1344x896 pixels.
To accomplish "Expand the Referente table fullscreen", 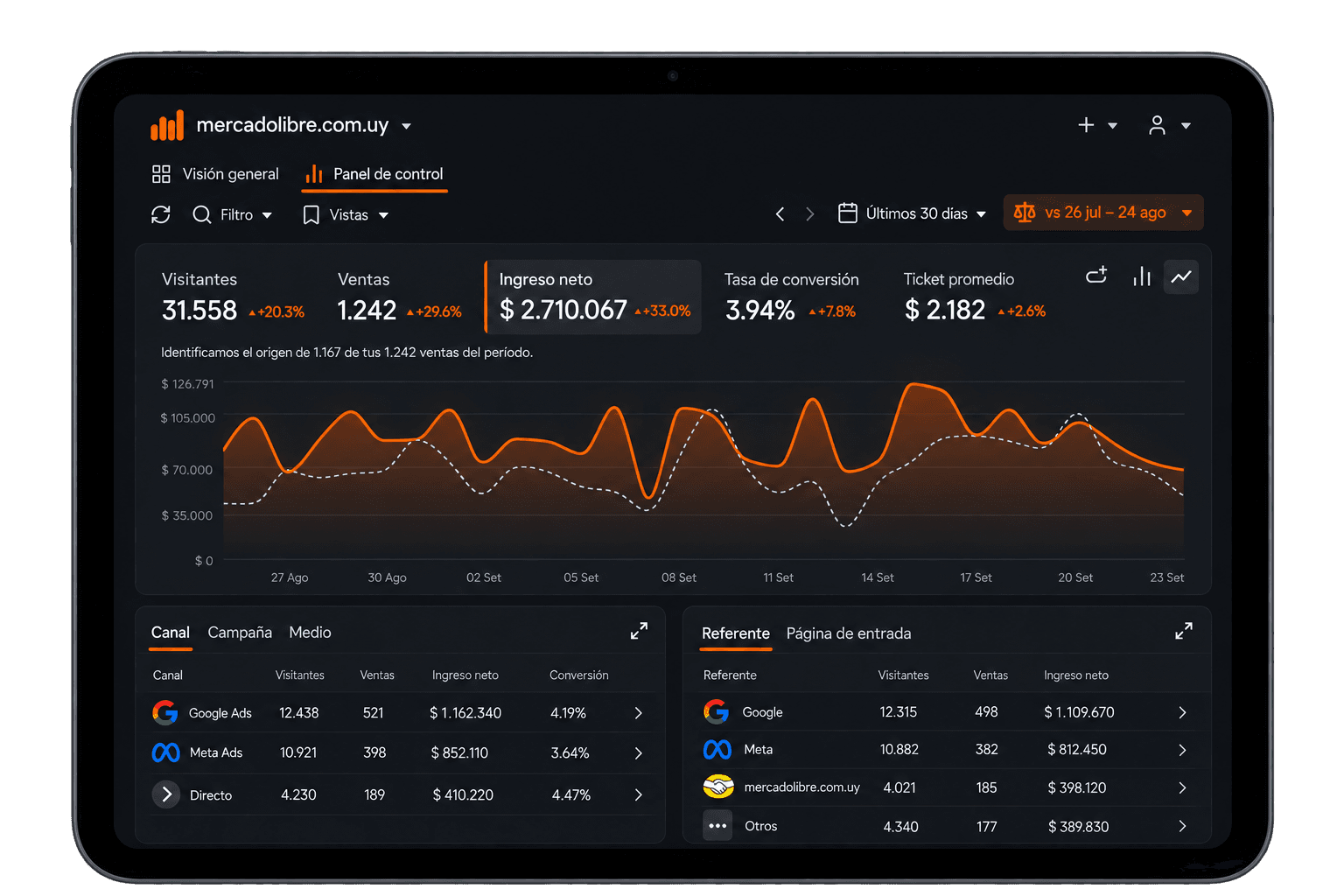I will 1184,631.
